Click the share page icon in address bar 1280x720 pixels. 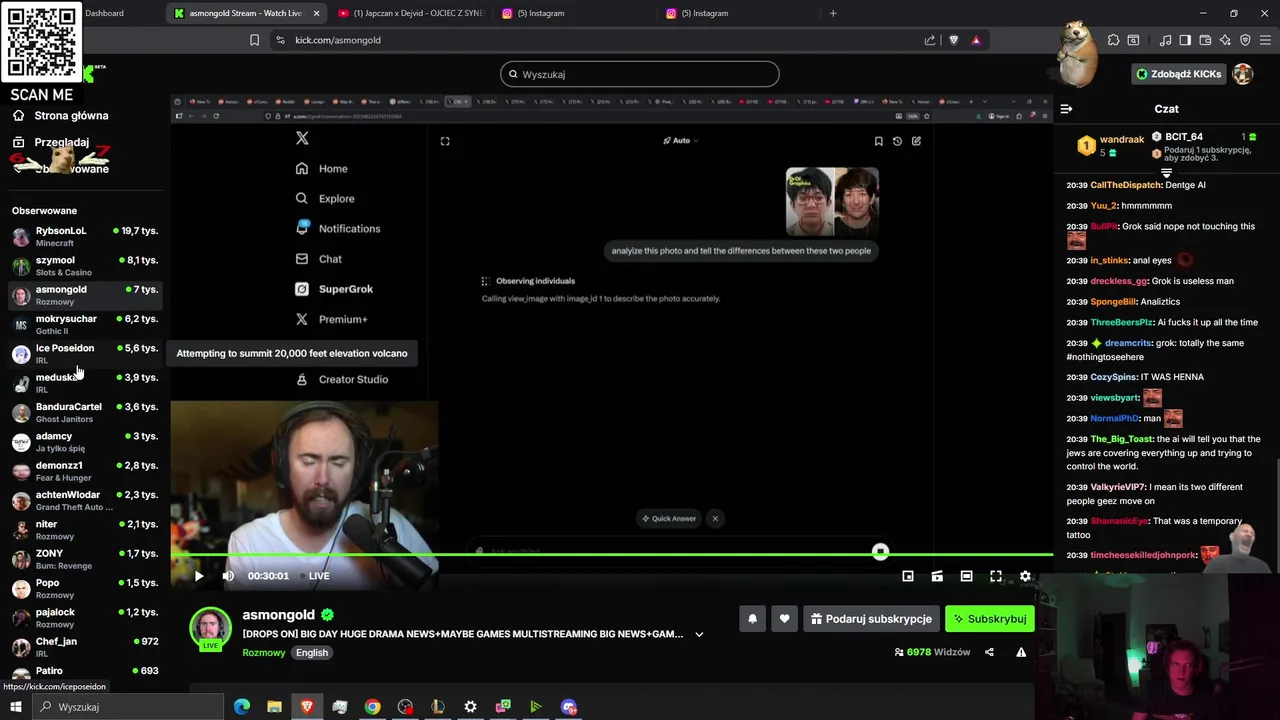coord(930,40)
